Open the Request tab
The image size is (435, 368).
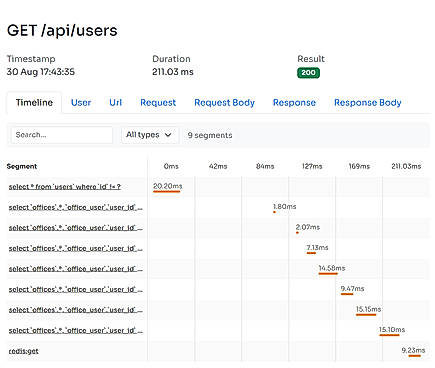pos(158,103)
